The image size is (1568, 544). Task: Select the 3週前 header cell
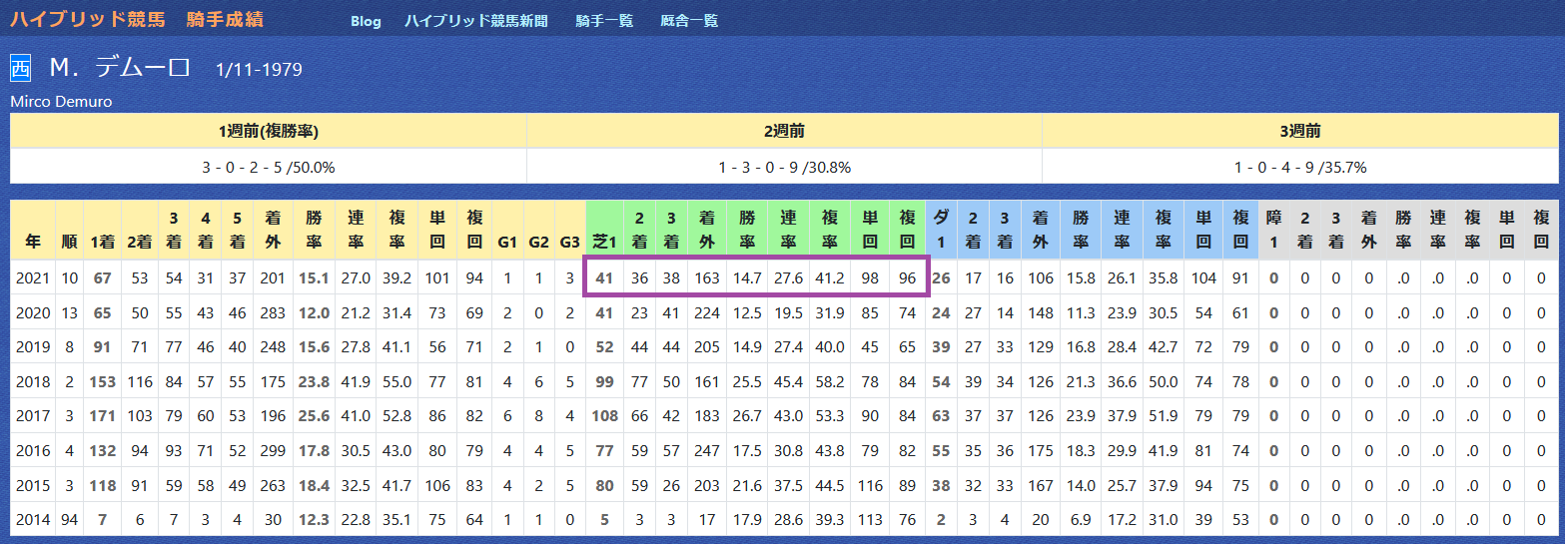(1300, 131)
